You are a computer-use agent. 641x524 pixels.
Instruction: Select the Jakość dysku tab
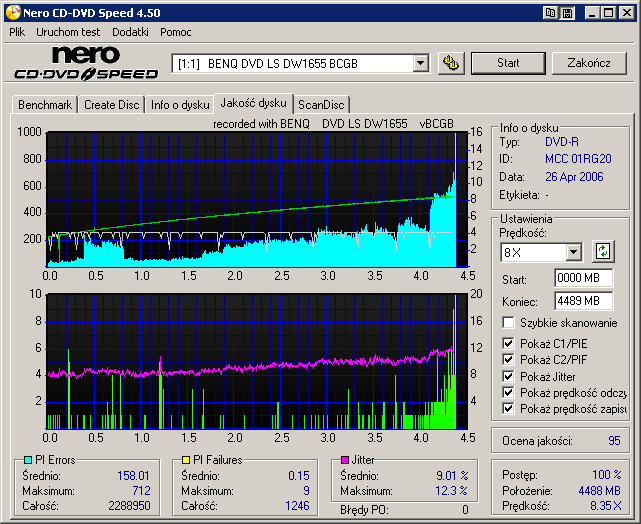click(x=253, y=103)
